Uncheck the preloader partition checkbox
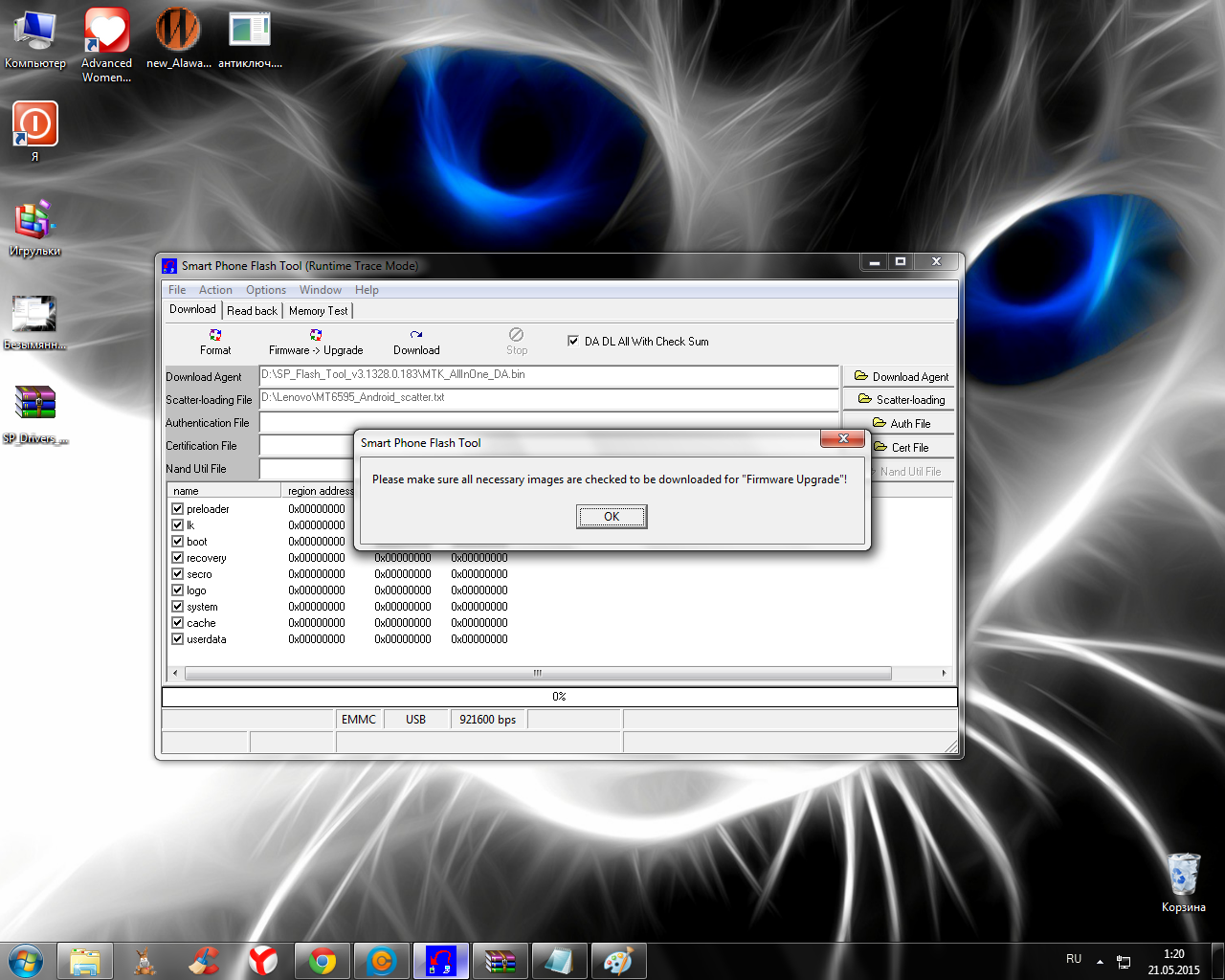Screen dimensions: 1225x980 [177, 509]
